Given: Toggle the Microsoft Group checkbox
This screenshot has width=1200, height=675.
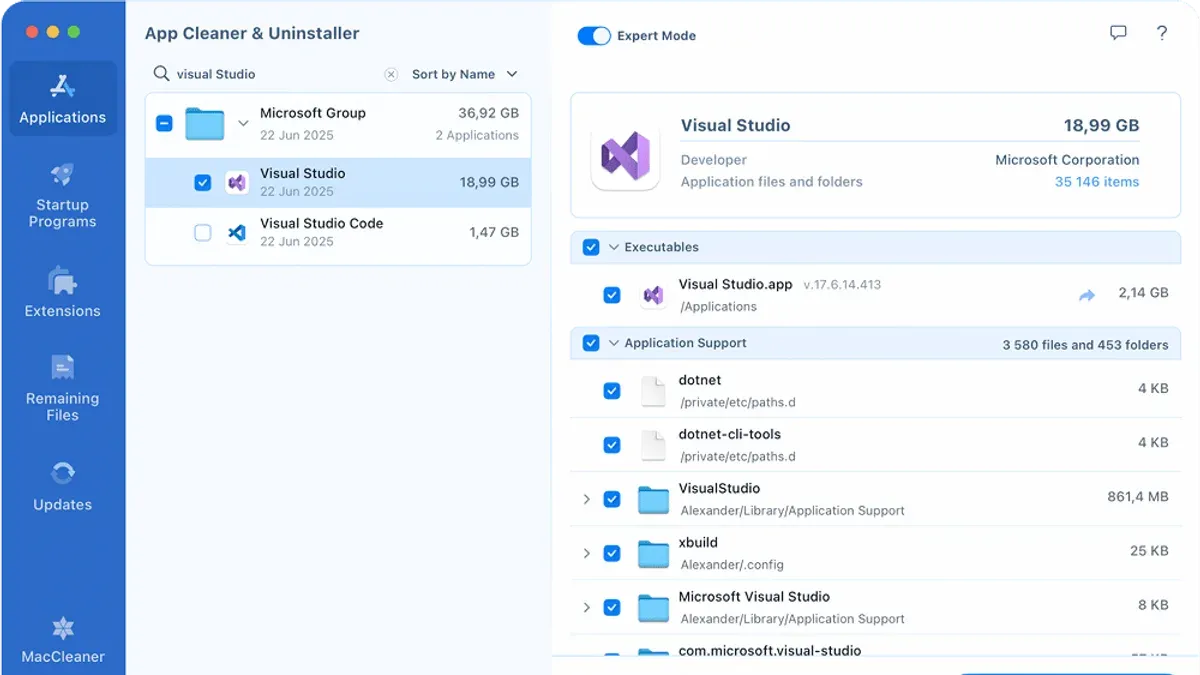Looking at the screenshot, I should coord(165,124).
